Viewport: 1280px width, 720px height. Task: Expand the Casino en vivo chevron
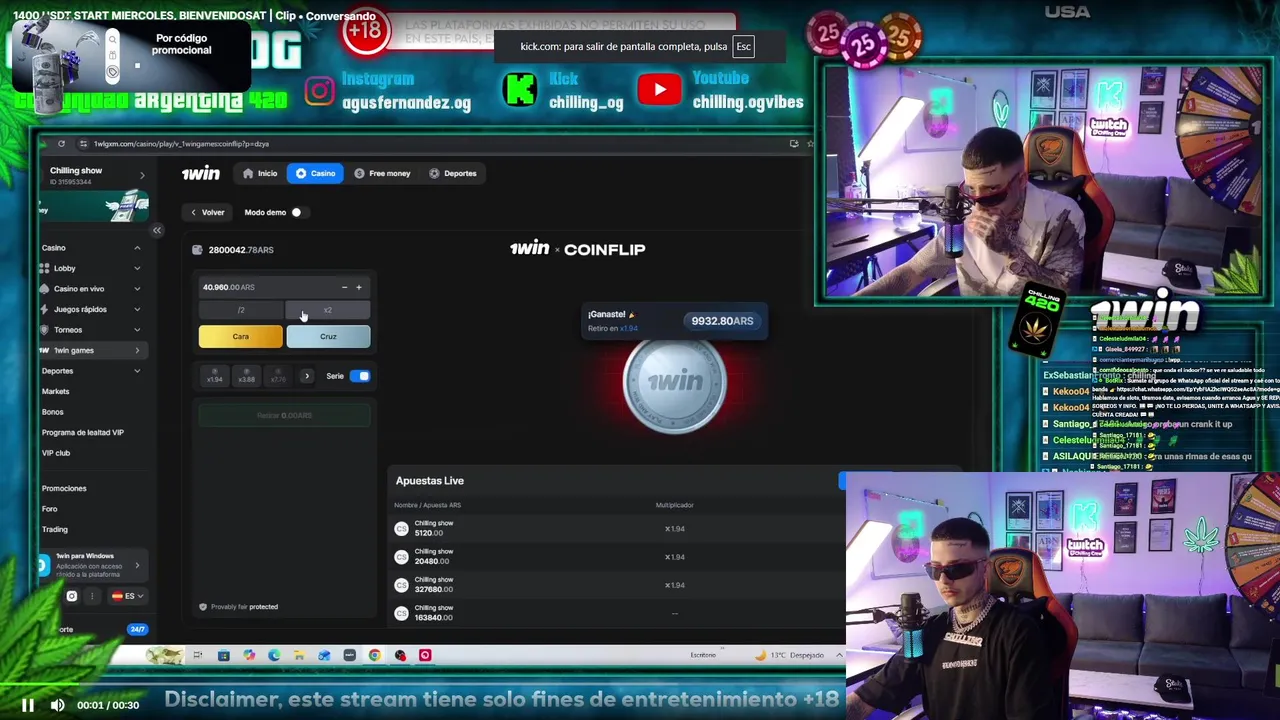137,289
